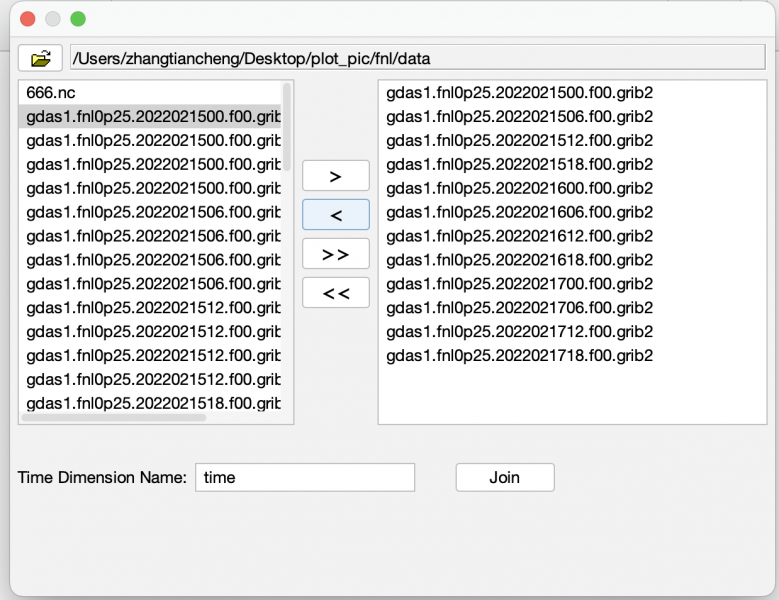Click the single right arrow add button
The height and width of the screenshot is (600, 779).
[335, 176]
